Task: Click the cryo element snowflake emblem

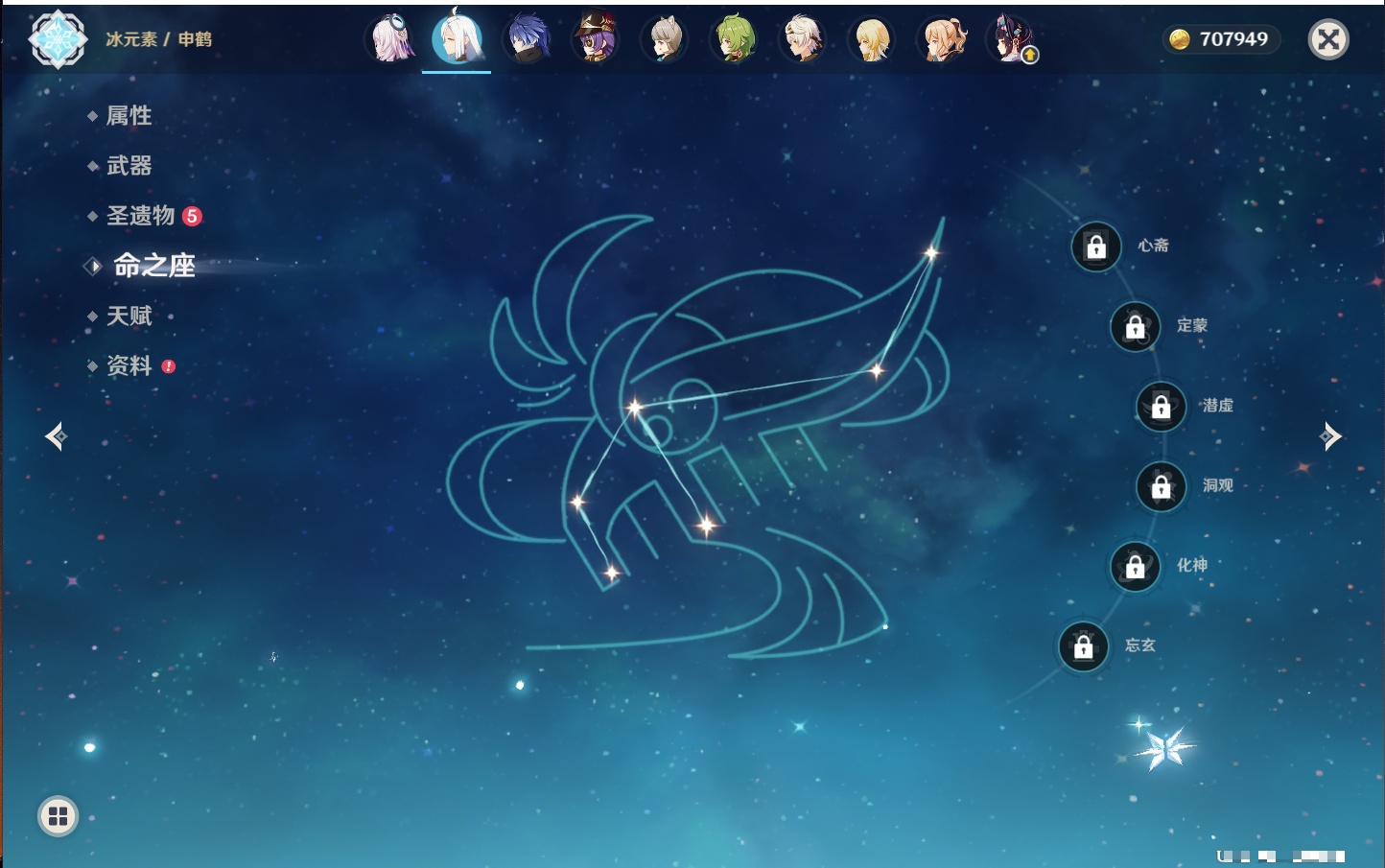Action: (58, 39)
